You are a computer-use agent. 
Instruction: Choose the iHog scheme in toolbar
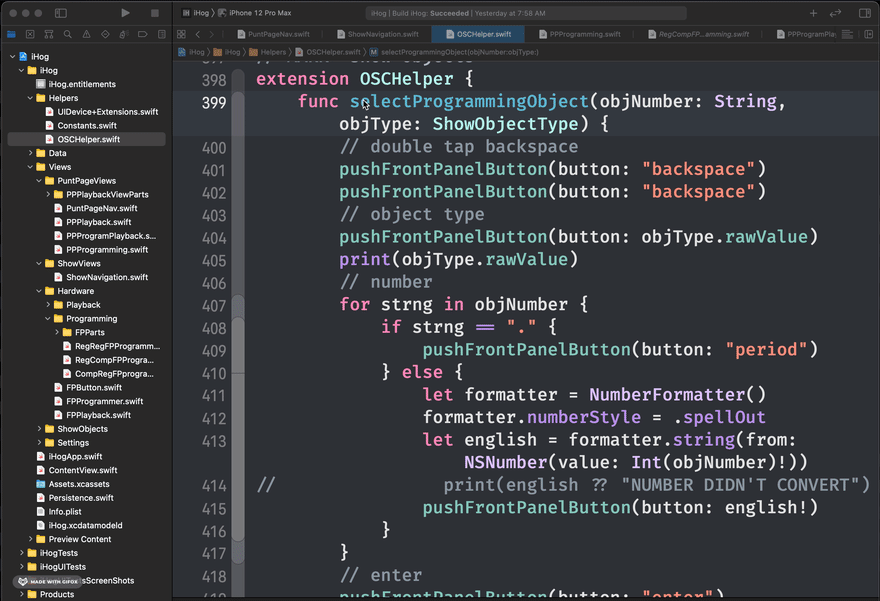point(196,13)
